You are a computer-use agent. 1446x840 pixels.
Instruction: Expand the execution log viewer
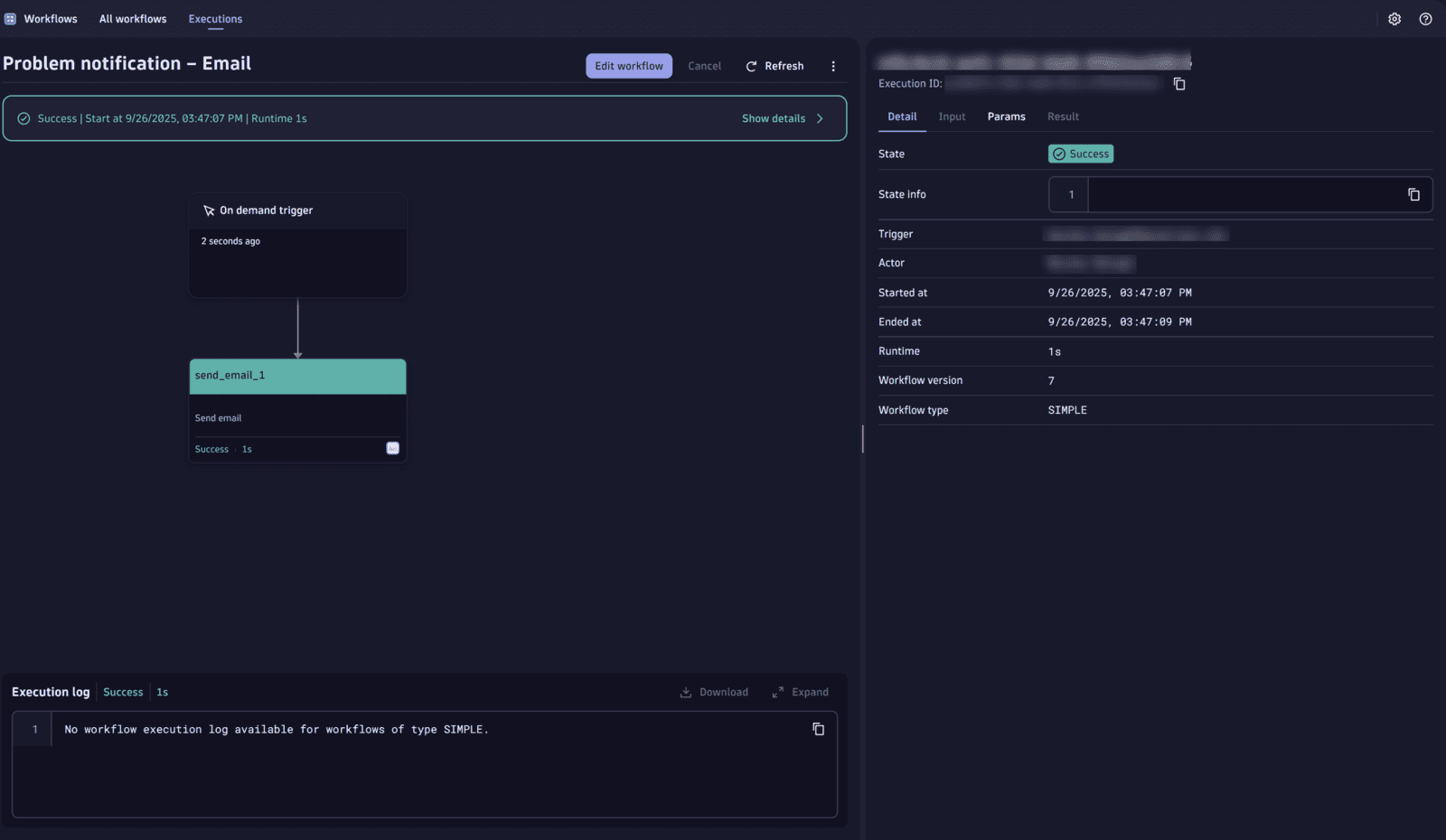(800, 692)
